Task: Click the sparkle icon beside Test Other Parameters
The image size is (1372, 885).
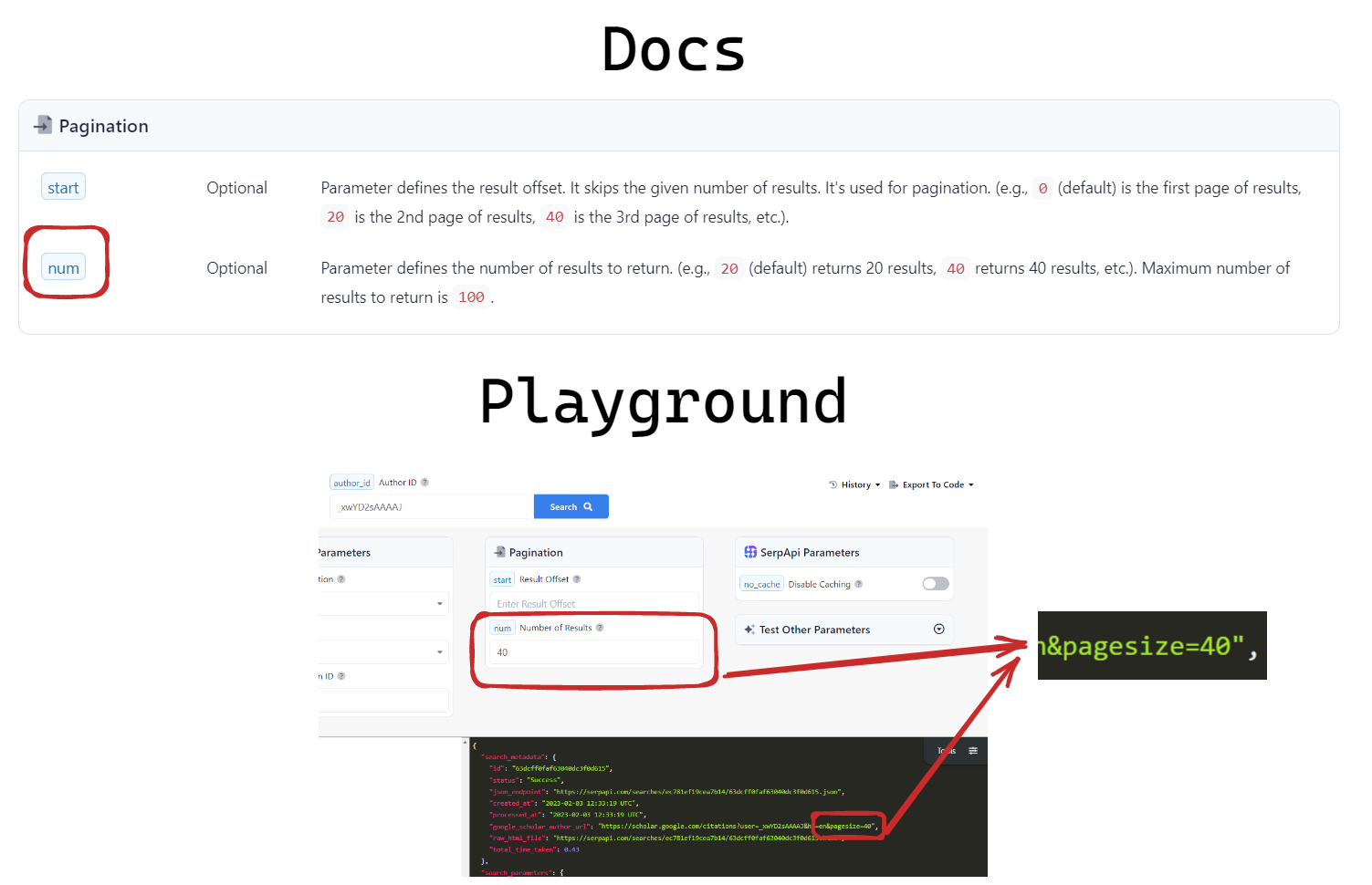Action: 749,629
